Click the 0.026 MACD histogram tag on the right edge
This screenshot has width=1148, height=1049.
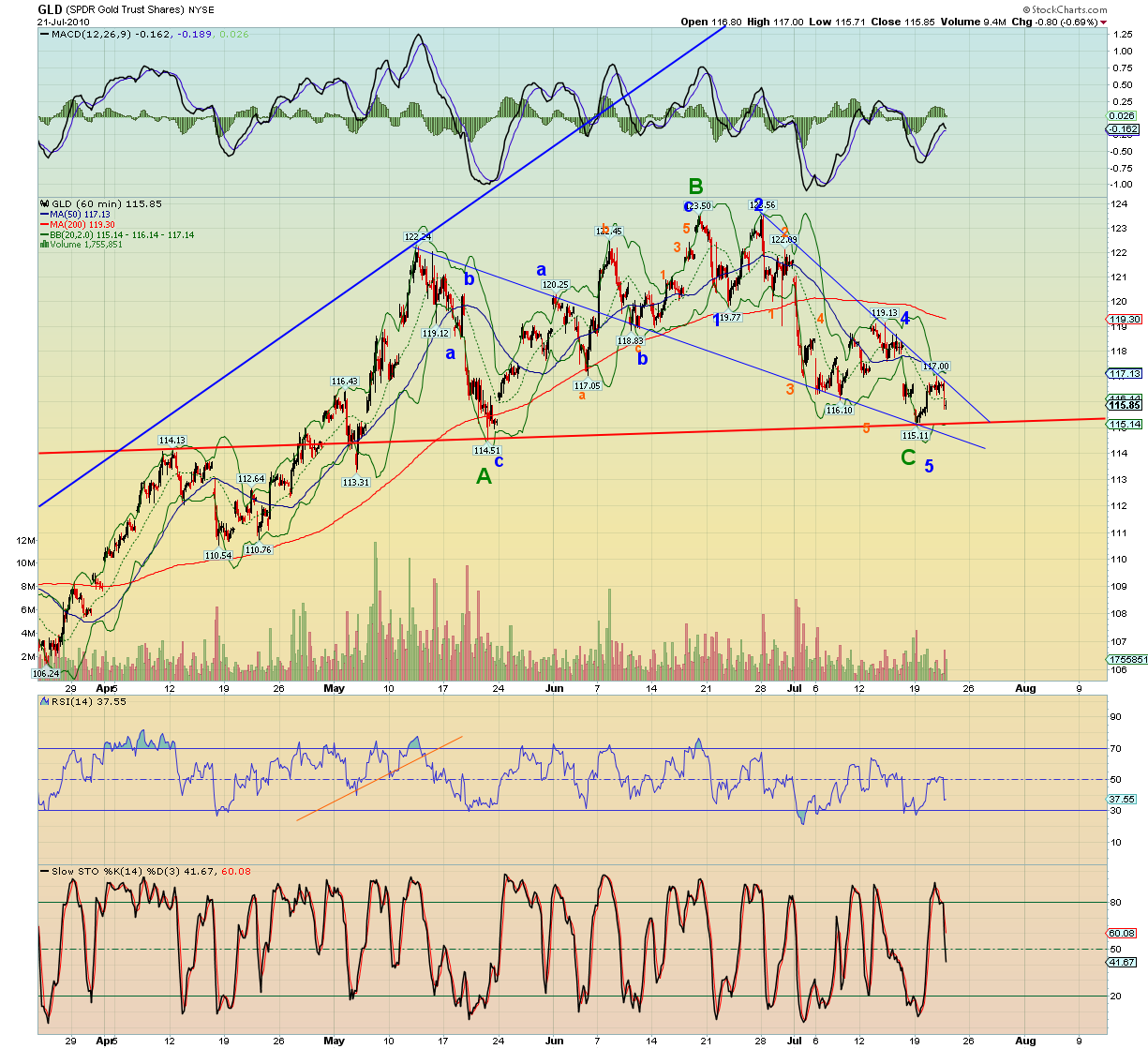1122,116
